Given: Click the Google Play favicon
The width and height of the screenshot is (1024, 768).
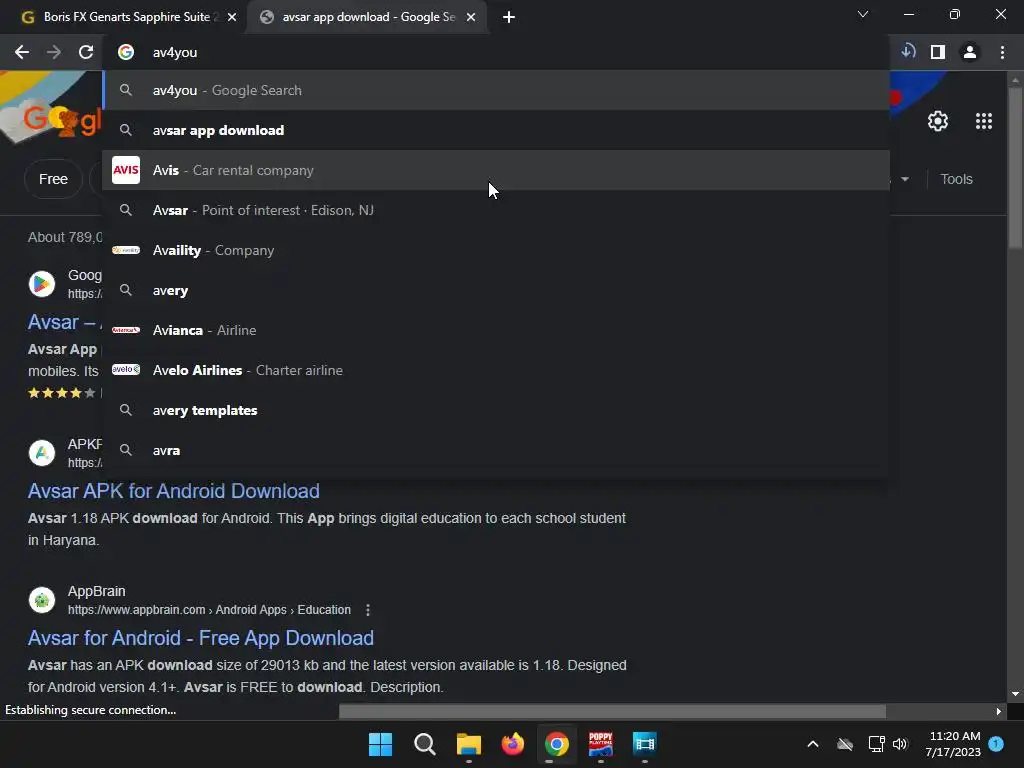Looking at the screenshot, I should tap(42, 284).
